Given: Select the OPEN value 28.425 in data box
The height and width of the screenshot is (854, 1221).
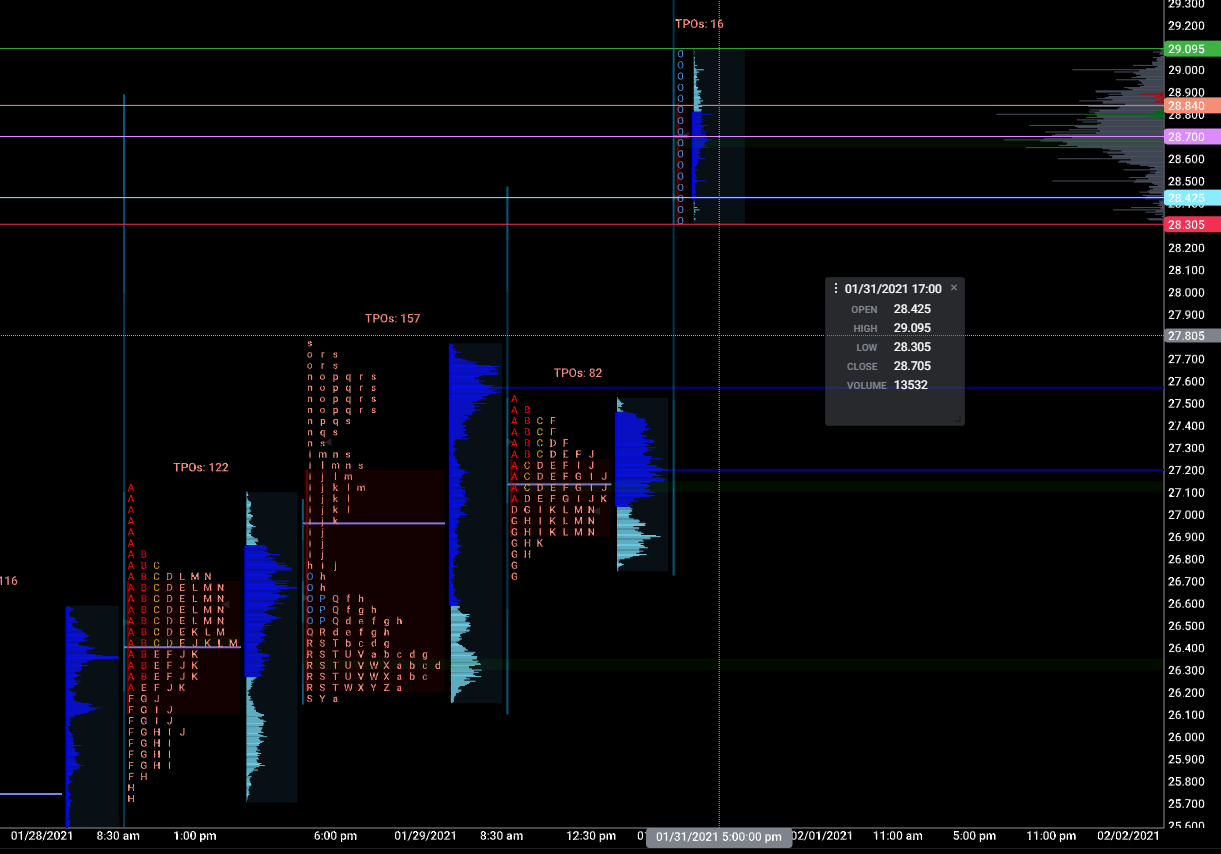Looking at the screenshot, I should [x=912, y=309].
